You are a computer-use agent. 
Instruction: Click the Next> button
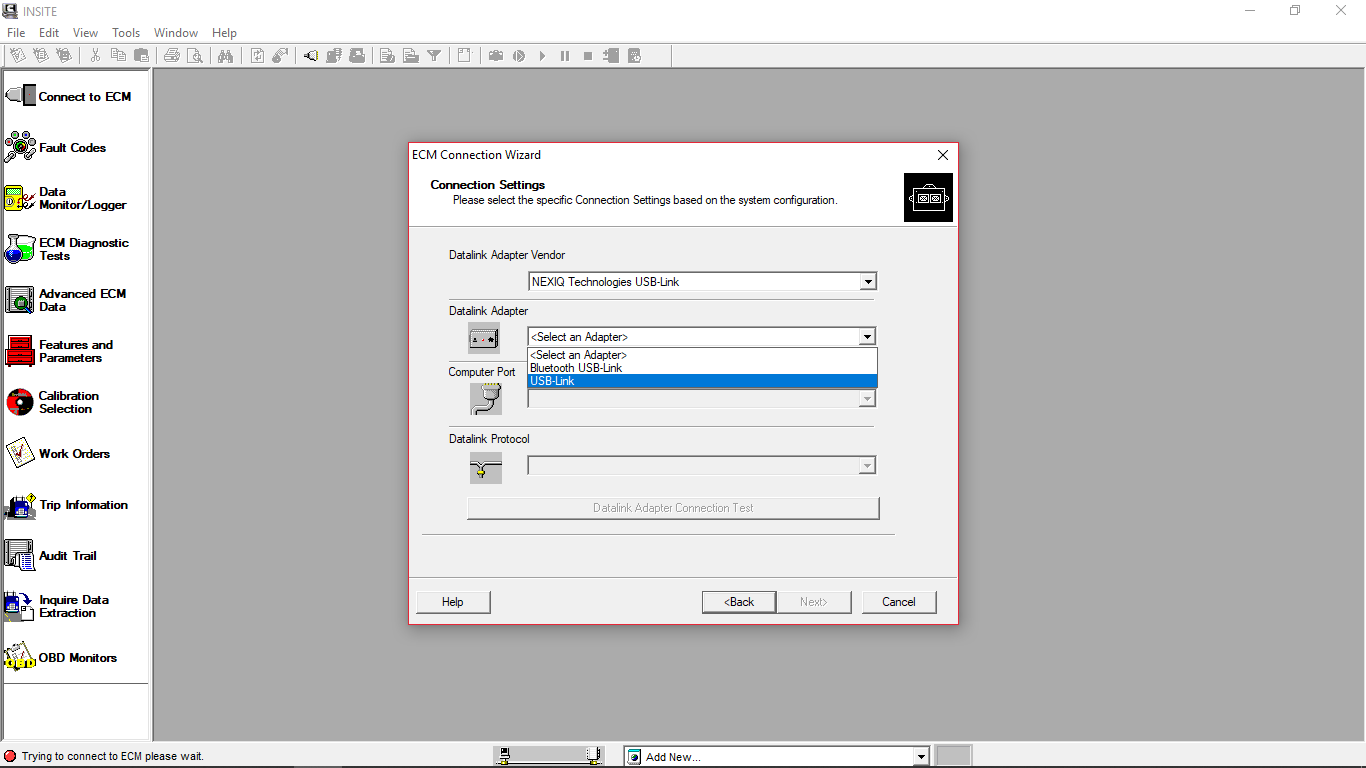coord(814,602)
